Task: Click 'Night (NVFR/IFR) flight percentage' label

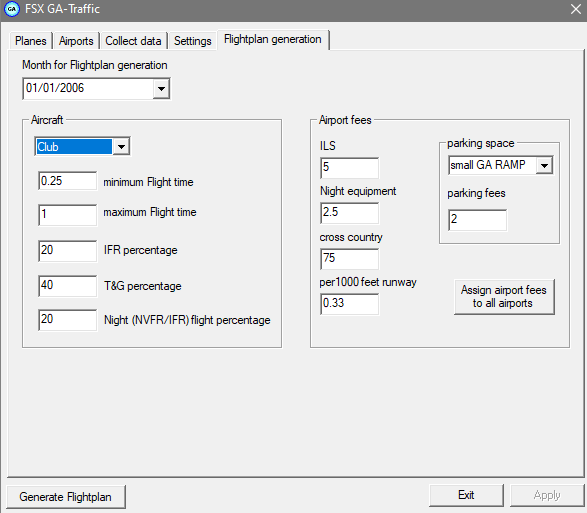Action: pos(187,320)
